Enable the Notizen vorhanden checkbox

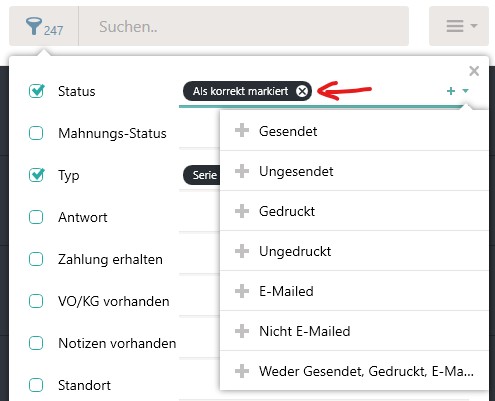click(36, 343)
